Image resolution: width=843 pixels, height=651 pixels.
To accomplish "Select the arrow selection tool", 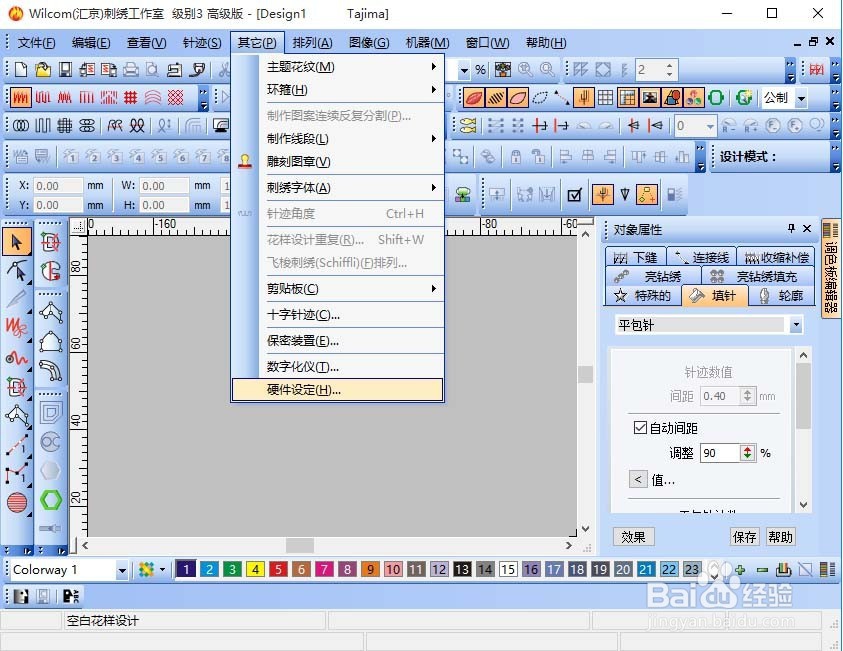I will coord(15,241).
